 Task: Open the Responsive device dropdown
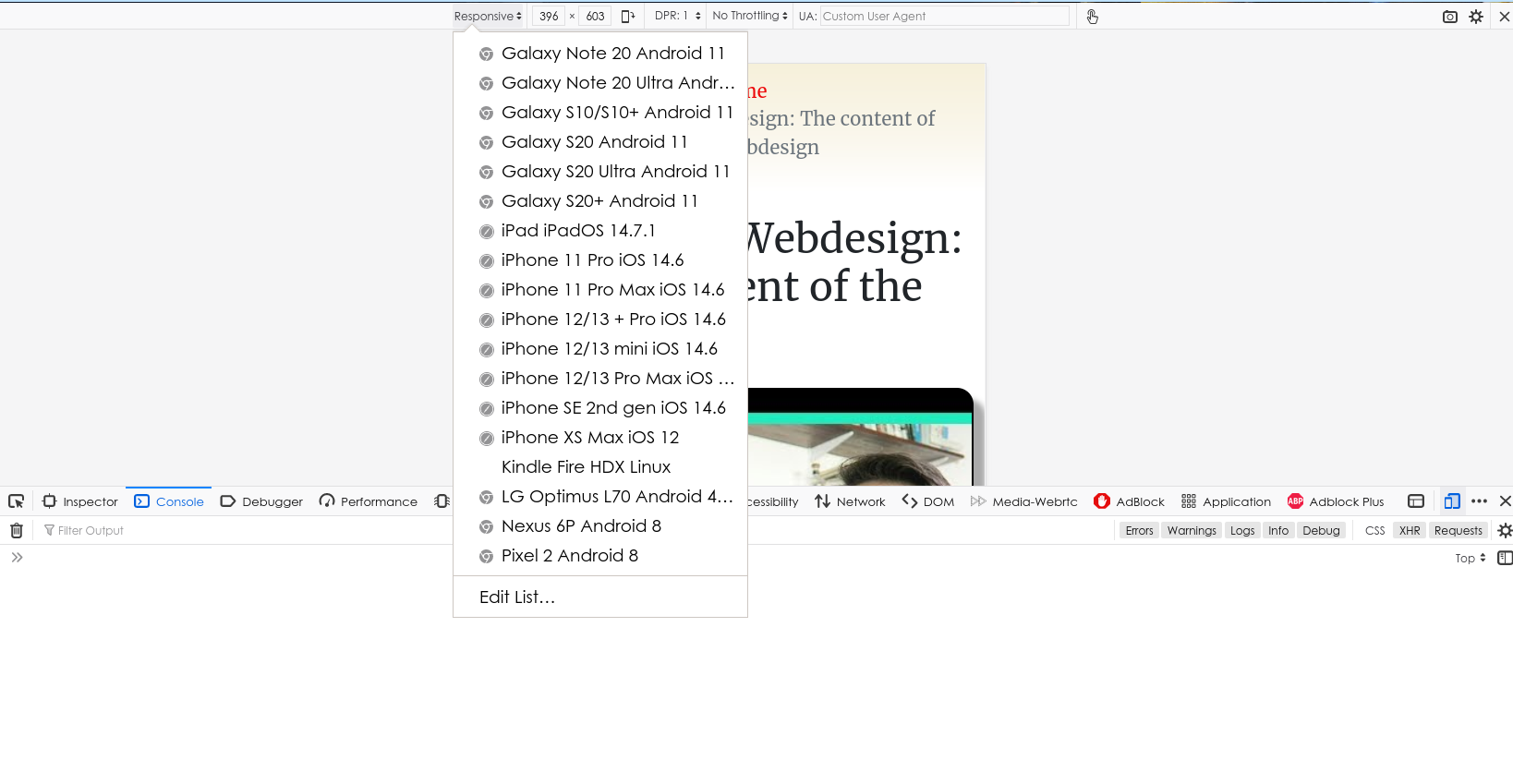(x=488, y=17)
